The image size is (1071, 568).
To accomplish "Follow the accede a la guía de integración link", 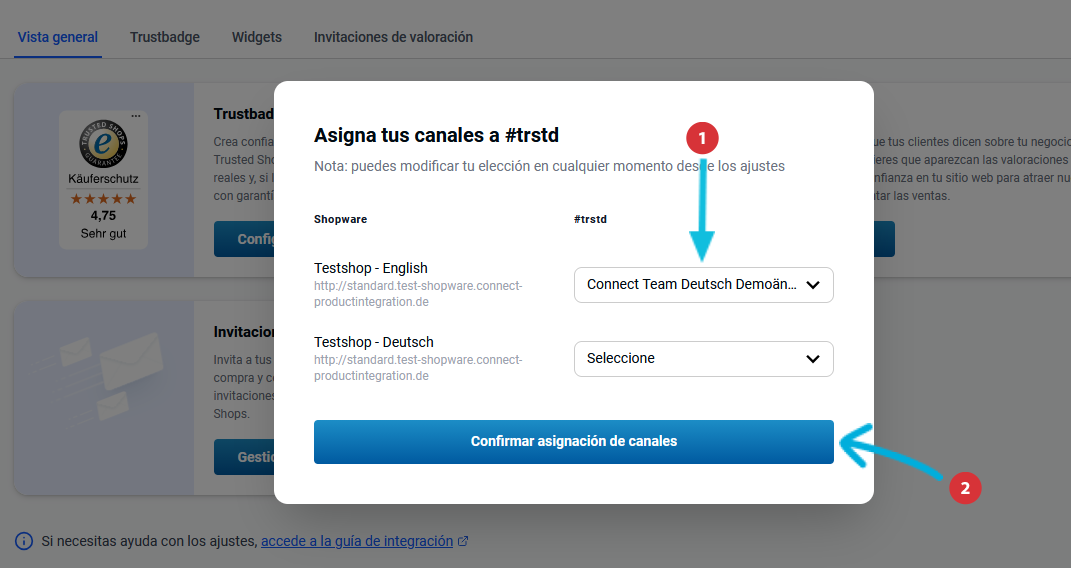I will click(357, 541).
